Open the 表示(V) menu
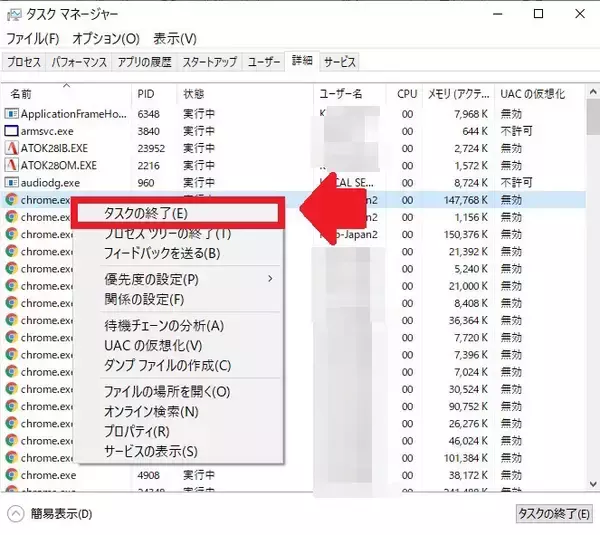The image size is (600, 535). 175,38
